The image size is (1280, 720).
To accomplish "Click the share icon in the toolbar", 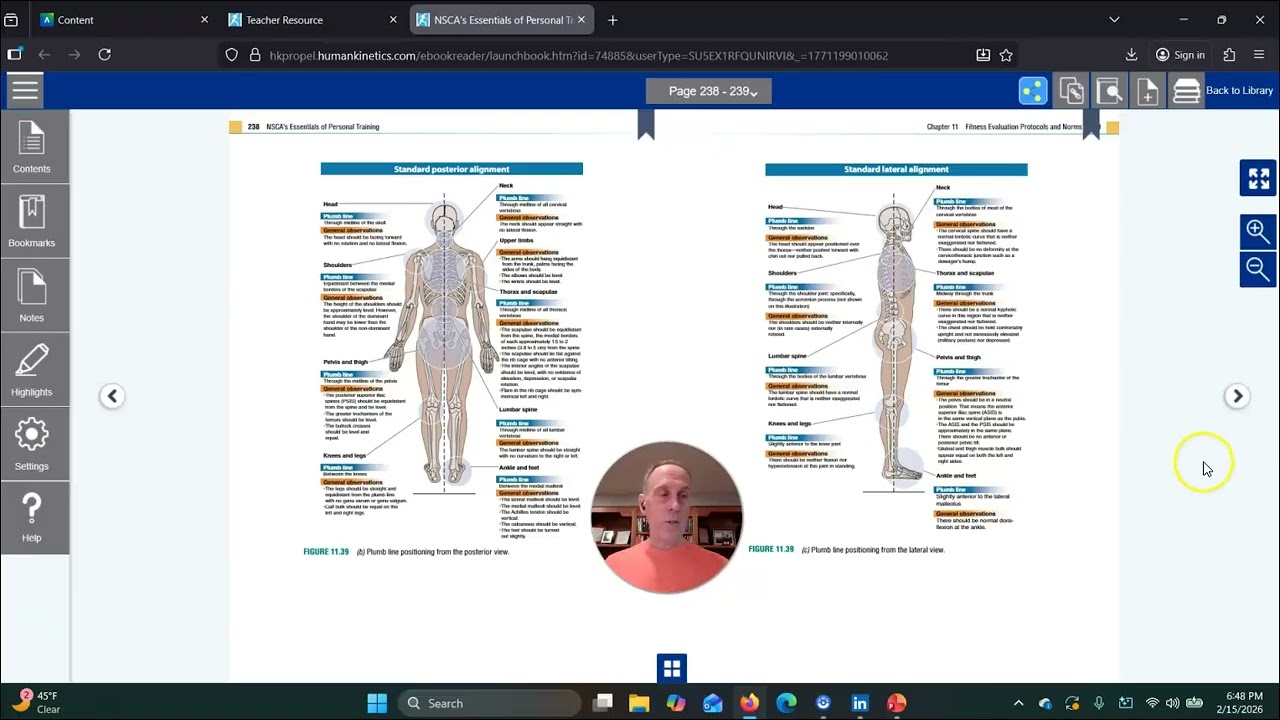I will click(1033, 91).
